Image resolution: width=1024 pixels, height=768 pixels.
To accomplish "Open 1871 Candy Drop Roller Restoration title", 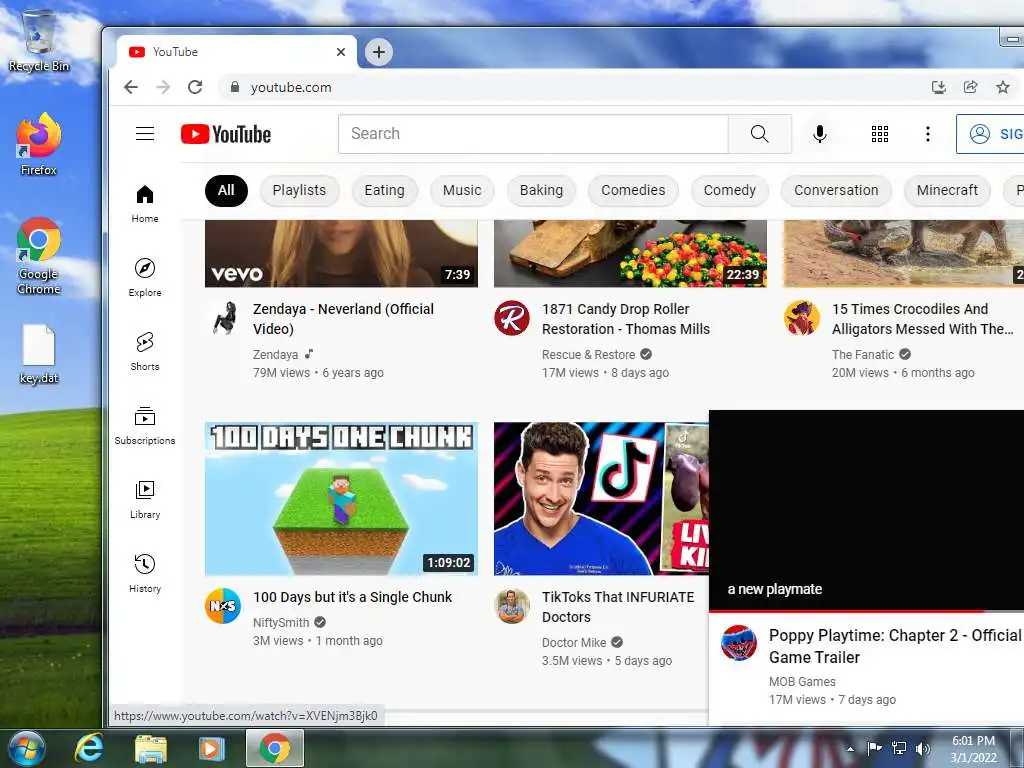I will pos(626,319).
